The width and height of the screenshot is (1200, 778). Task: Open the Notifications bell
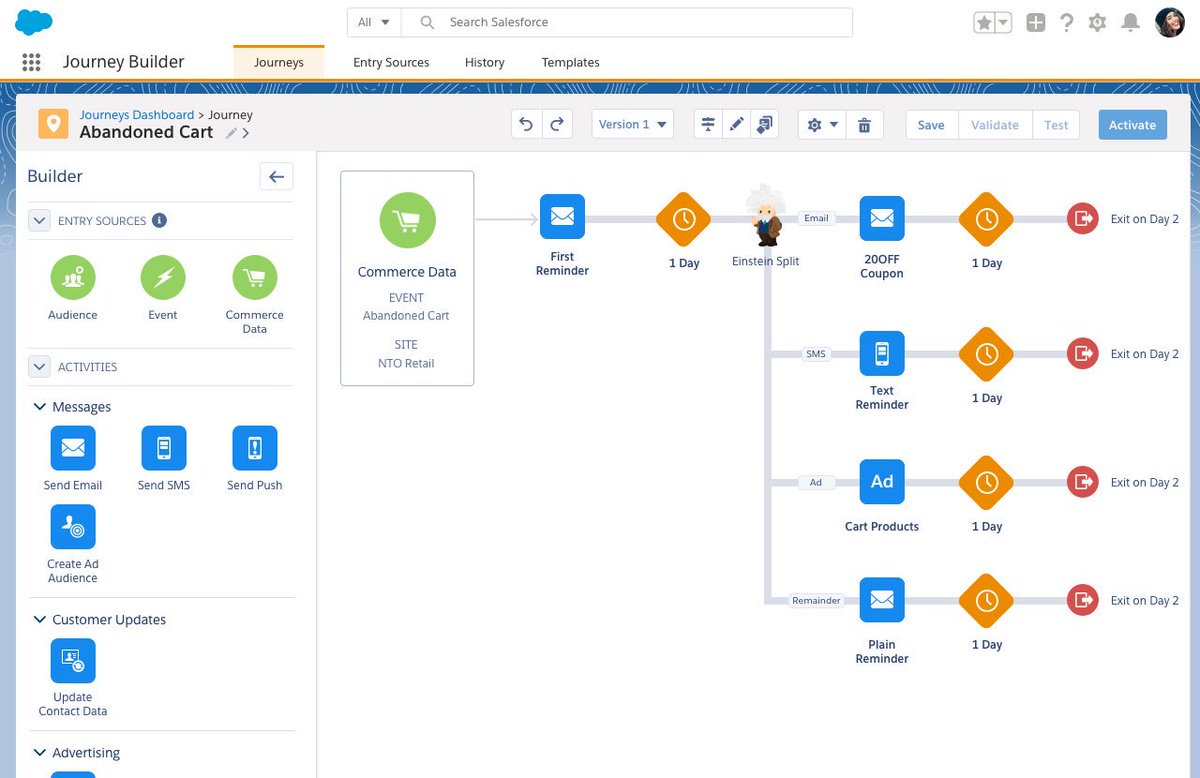pos(1131,22)
